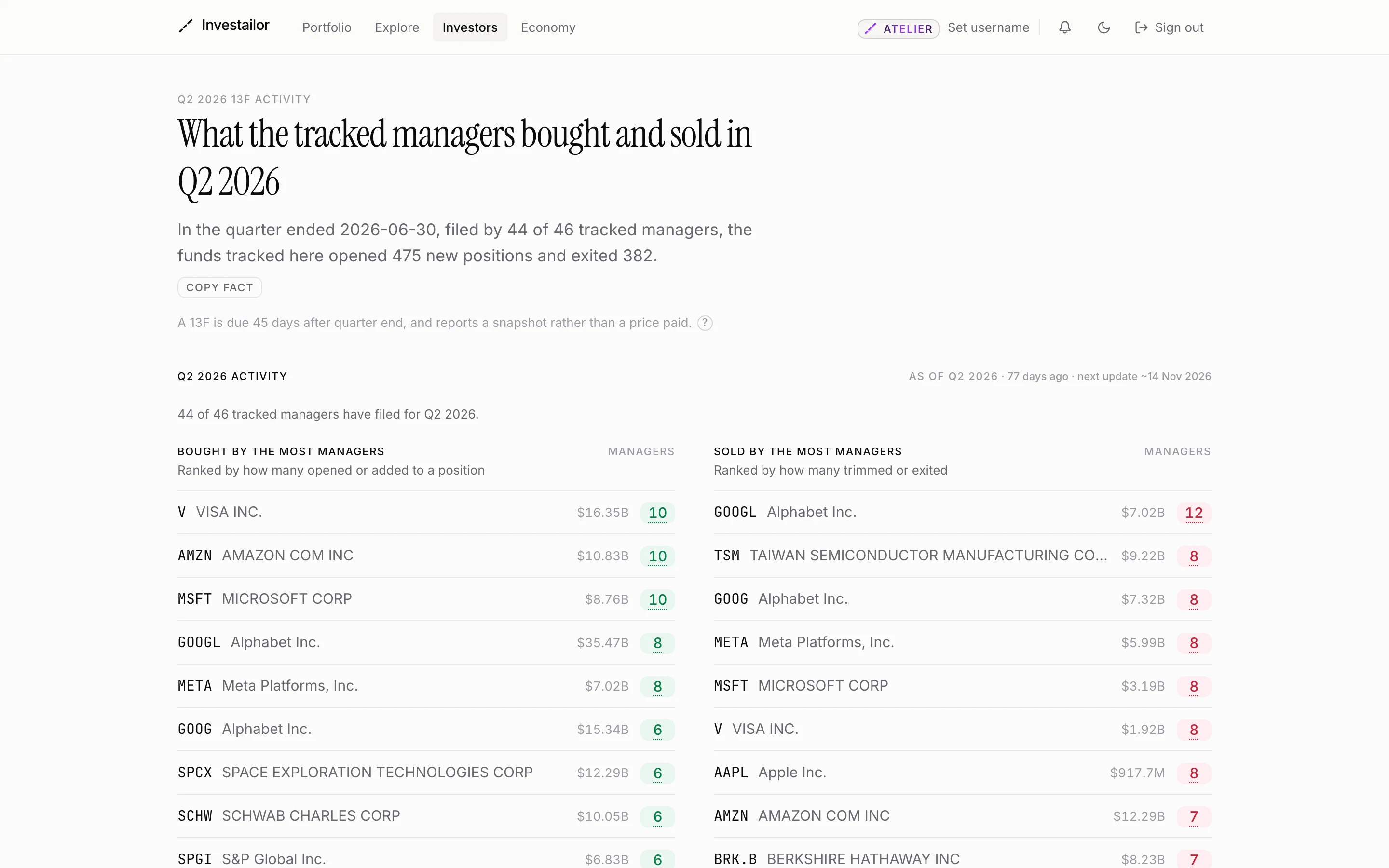Click the $917.7M value for Apple

pos(1138,773)
